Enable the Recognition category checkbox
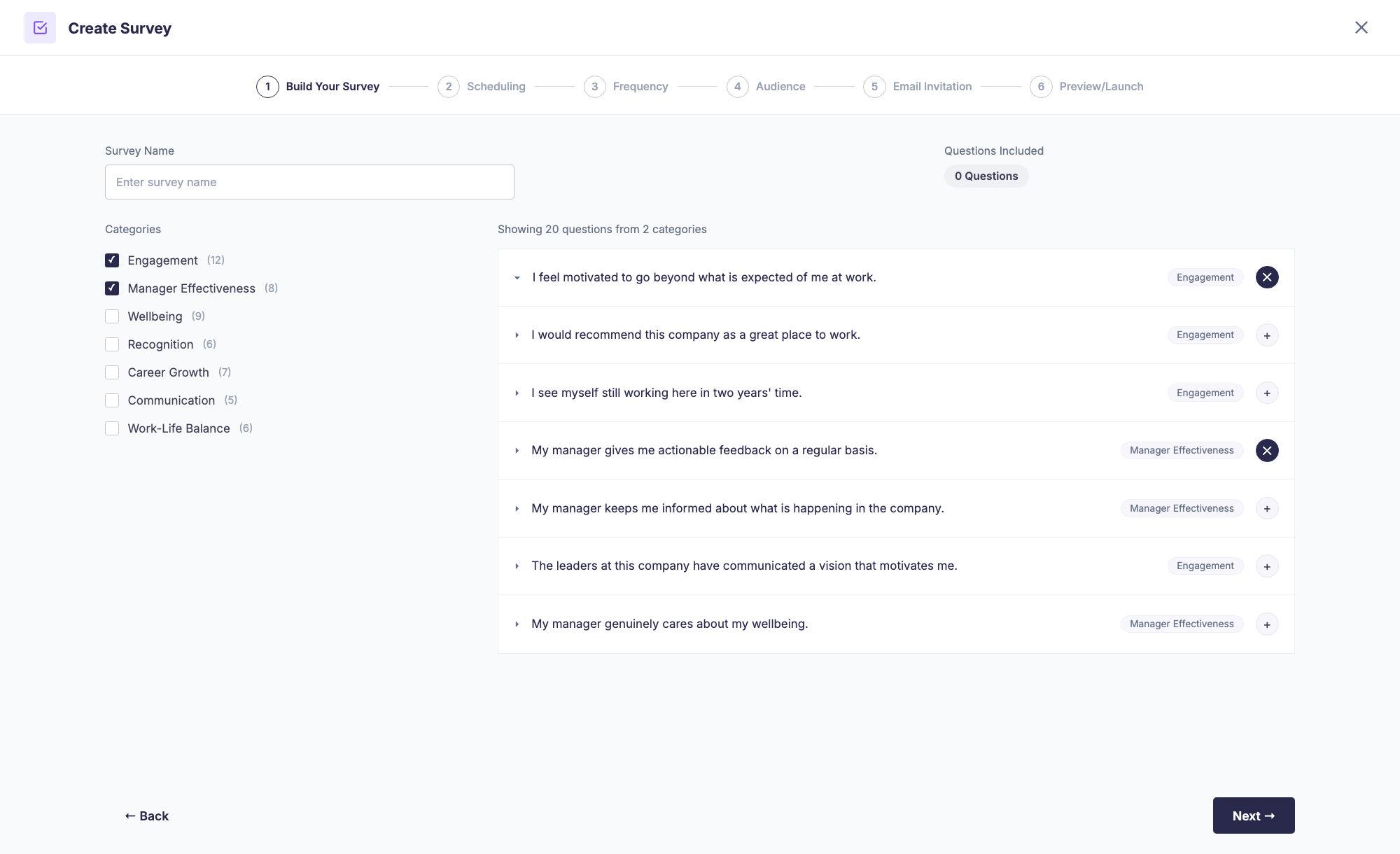Image resolution: width=1400 pixels, height=854 pixels. [112, 344]
